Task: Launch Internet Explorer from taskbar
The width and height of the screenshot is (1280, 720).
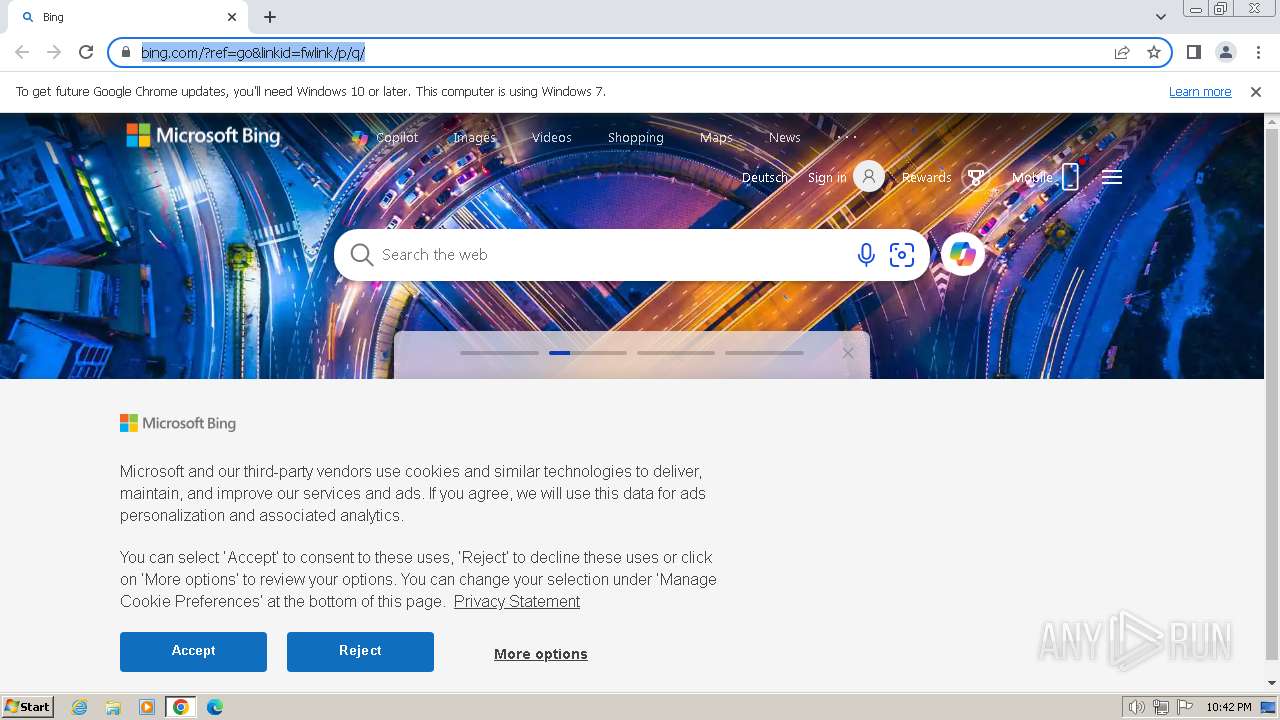Action: click(80, 707)
